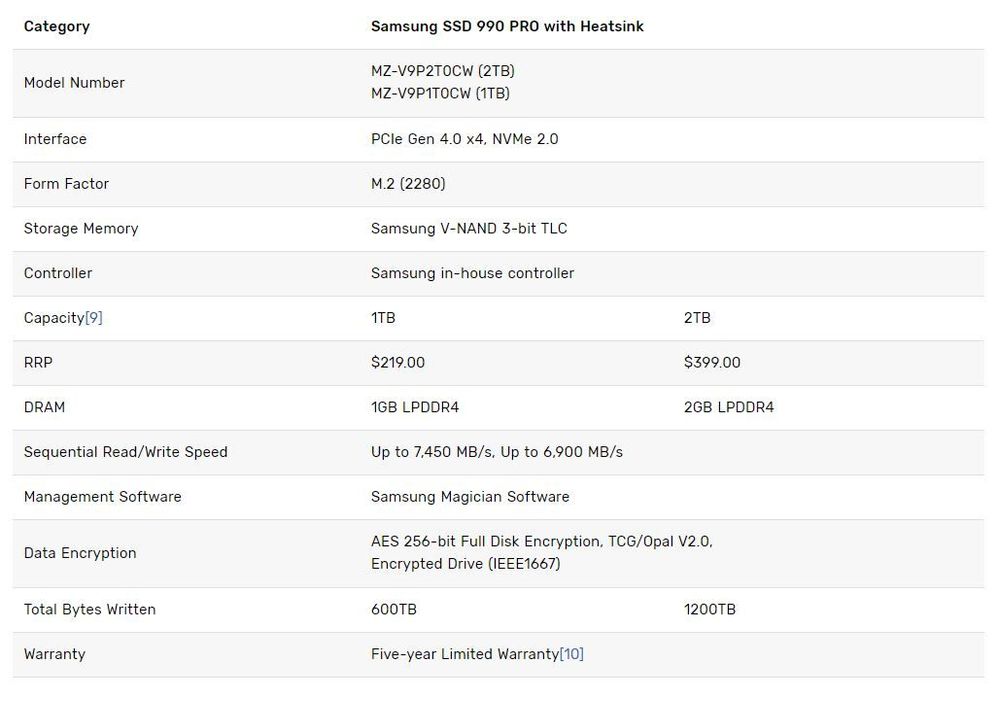Screen dimensions: 999x705
Task: Click the Samsung in-house controller text
Action: [x=472, y=273]
